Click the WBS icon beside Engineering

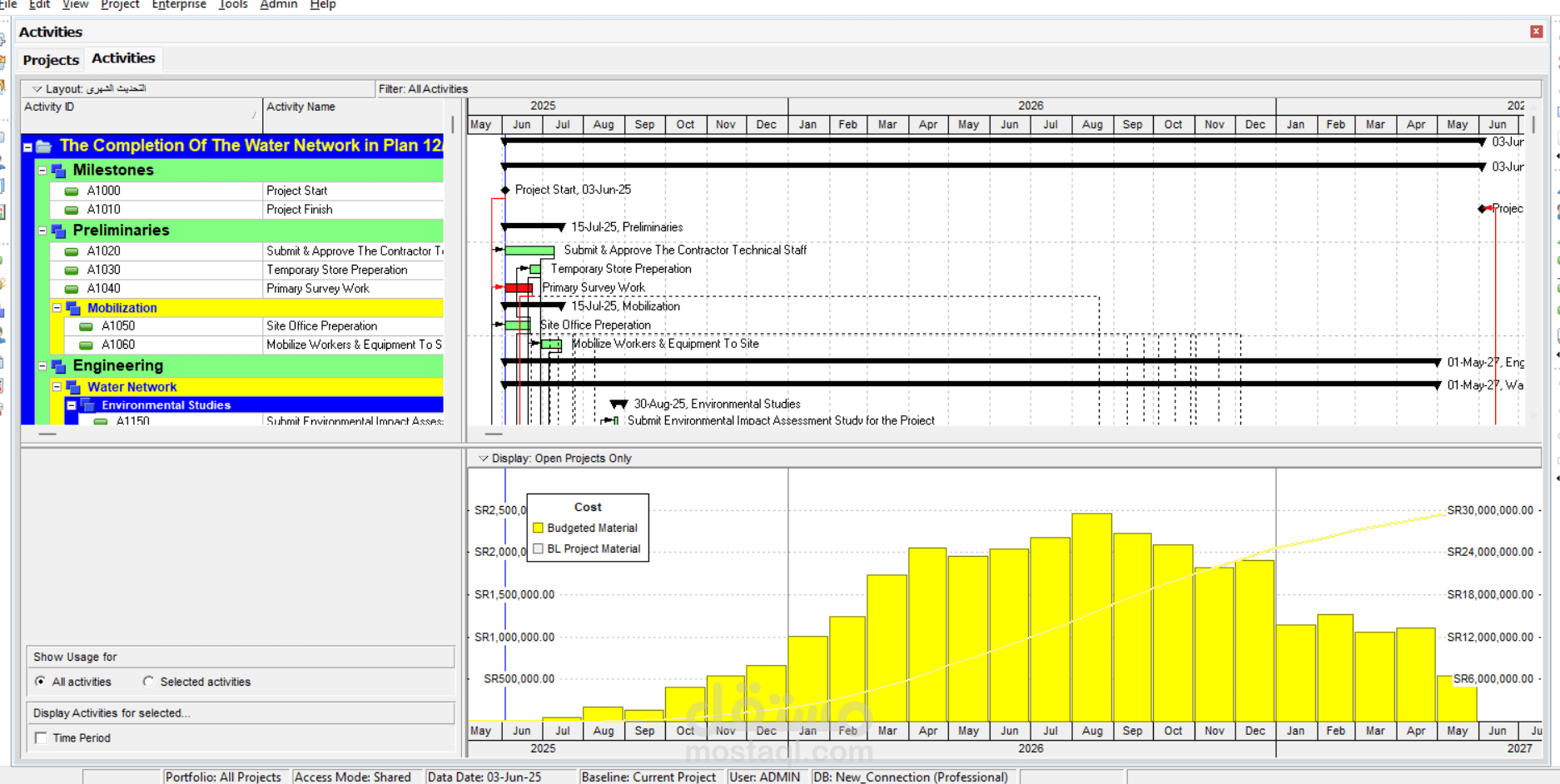(58, 366)
